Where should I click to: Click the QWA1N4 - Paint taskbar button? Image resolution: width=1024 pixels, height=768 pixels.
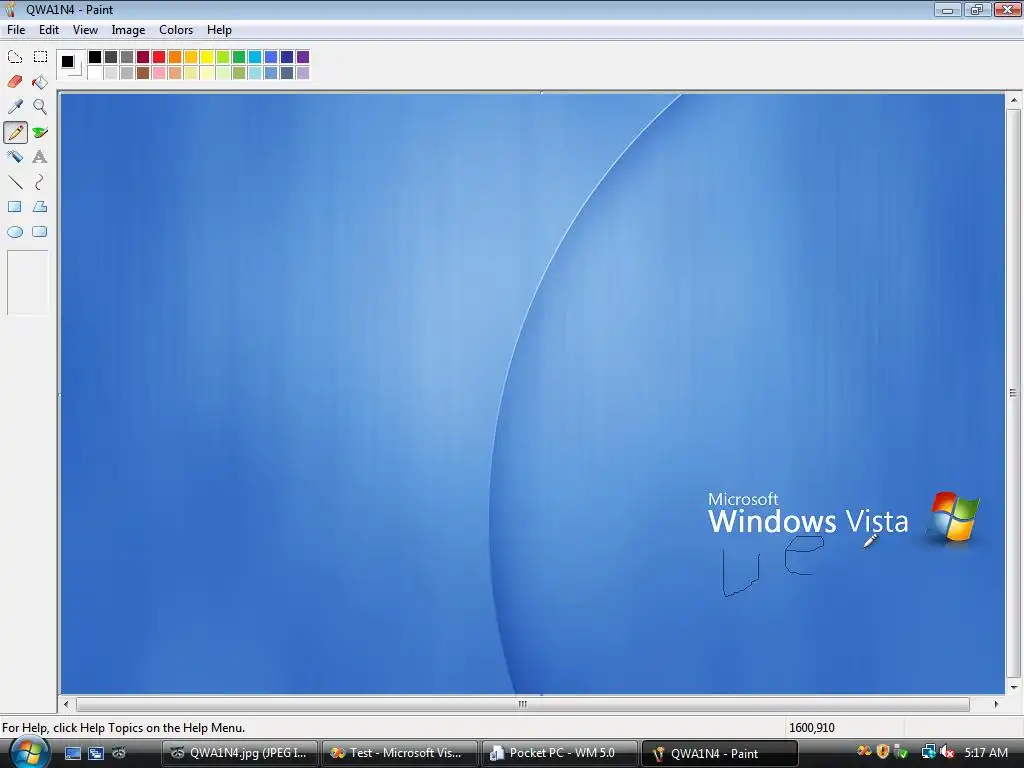click(x=720, y=753)
